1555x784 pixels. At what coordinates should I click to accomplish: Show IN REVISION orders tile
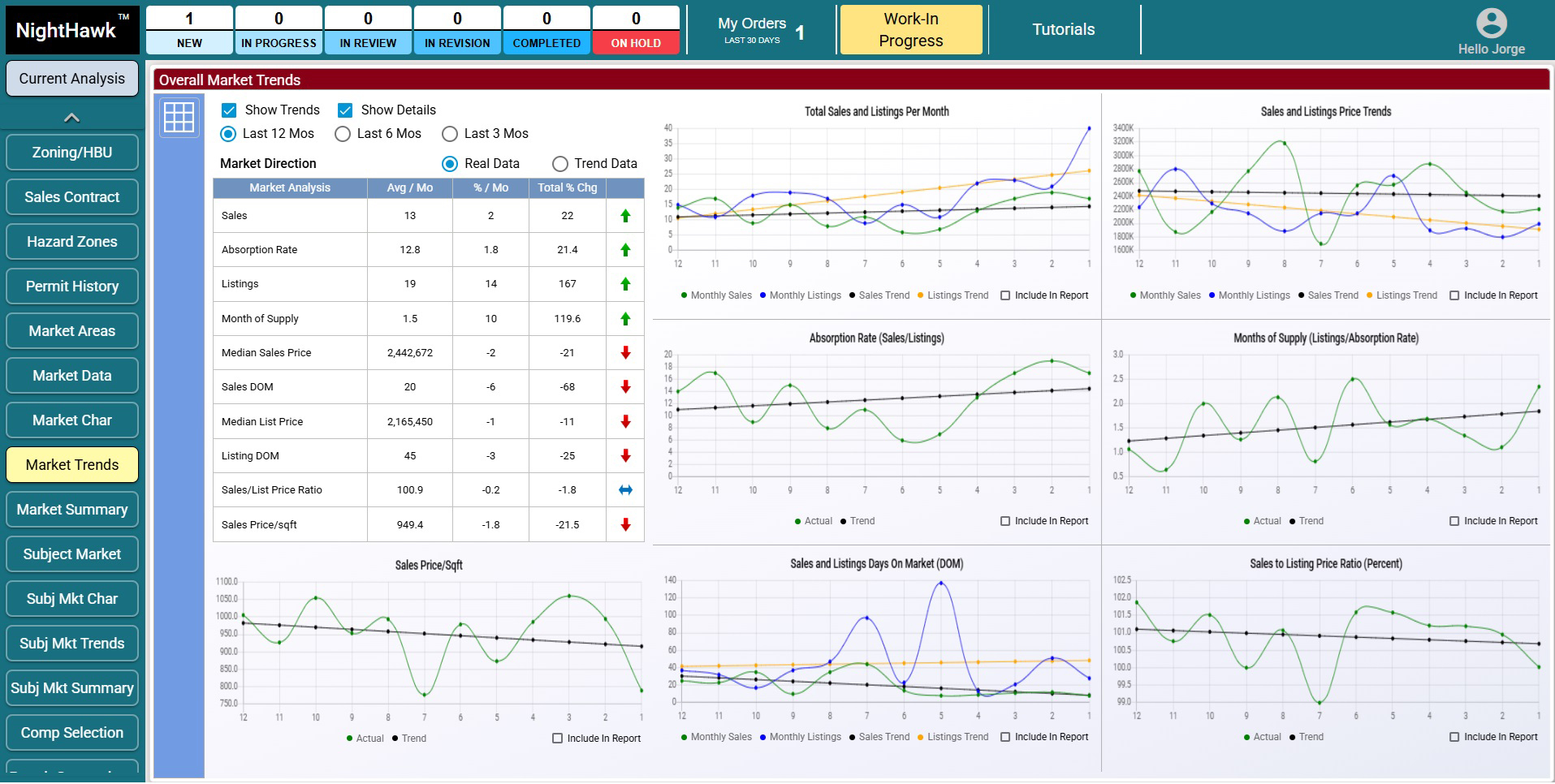coord(457,30)
